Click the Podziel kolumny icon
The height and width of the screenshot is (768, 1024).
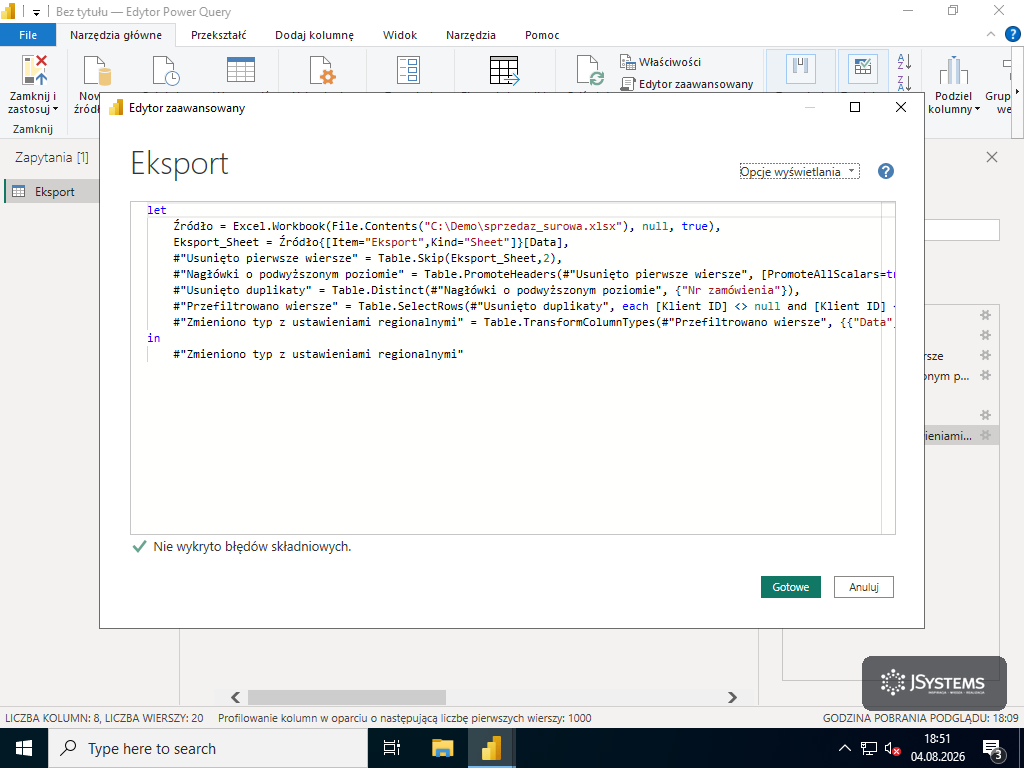953,71
